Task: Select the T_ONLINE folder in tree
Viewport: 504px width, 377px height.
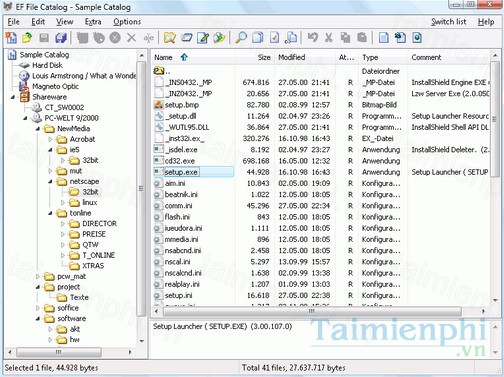Action: tap(99, 255)
